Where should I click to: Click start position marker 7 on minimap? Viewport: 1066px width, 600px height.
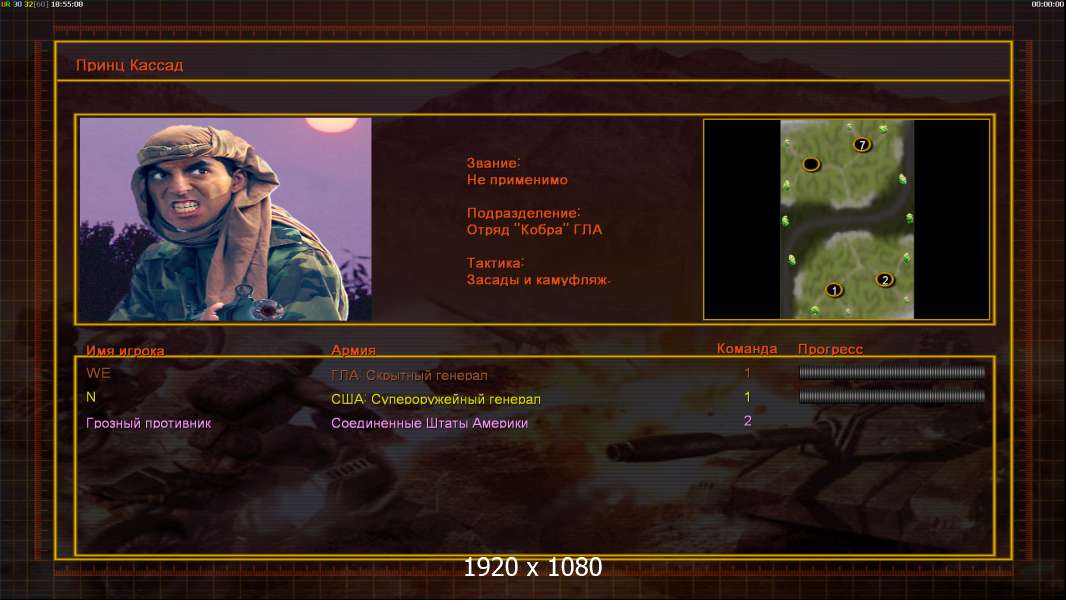tap(862, 145)
